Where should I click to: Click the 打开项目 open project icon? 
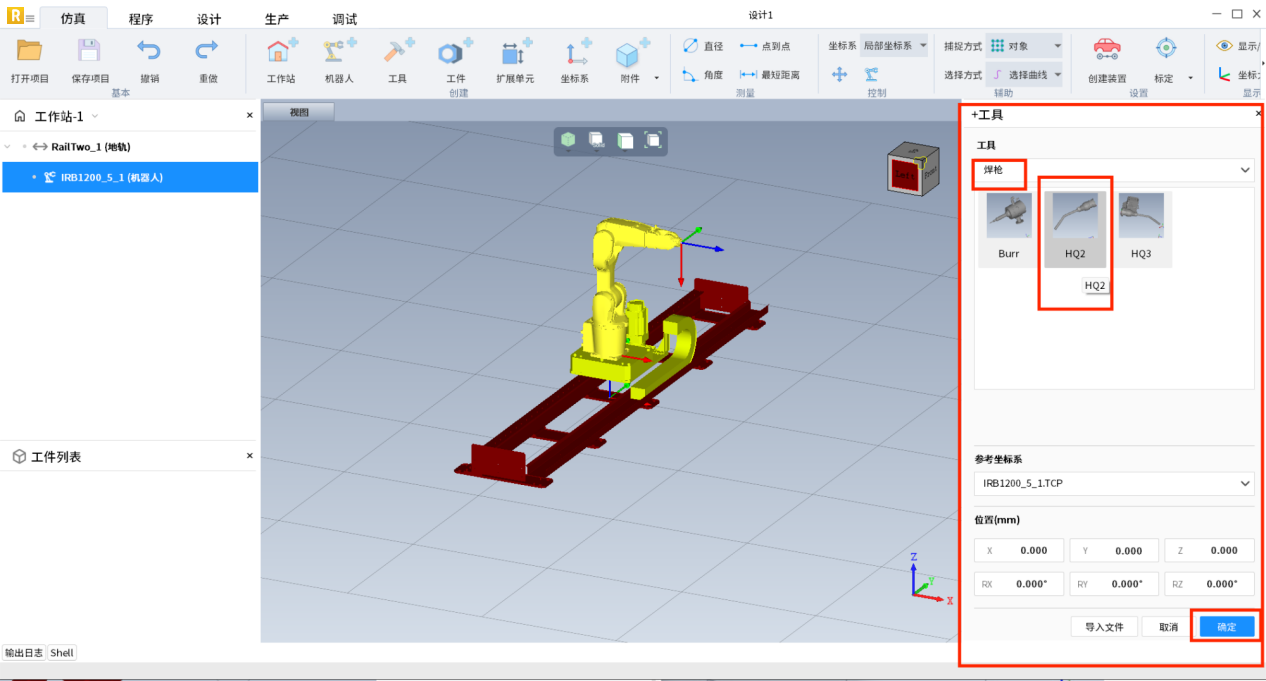click(29, 52)
